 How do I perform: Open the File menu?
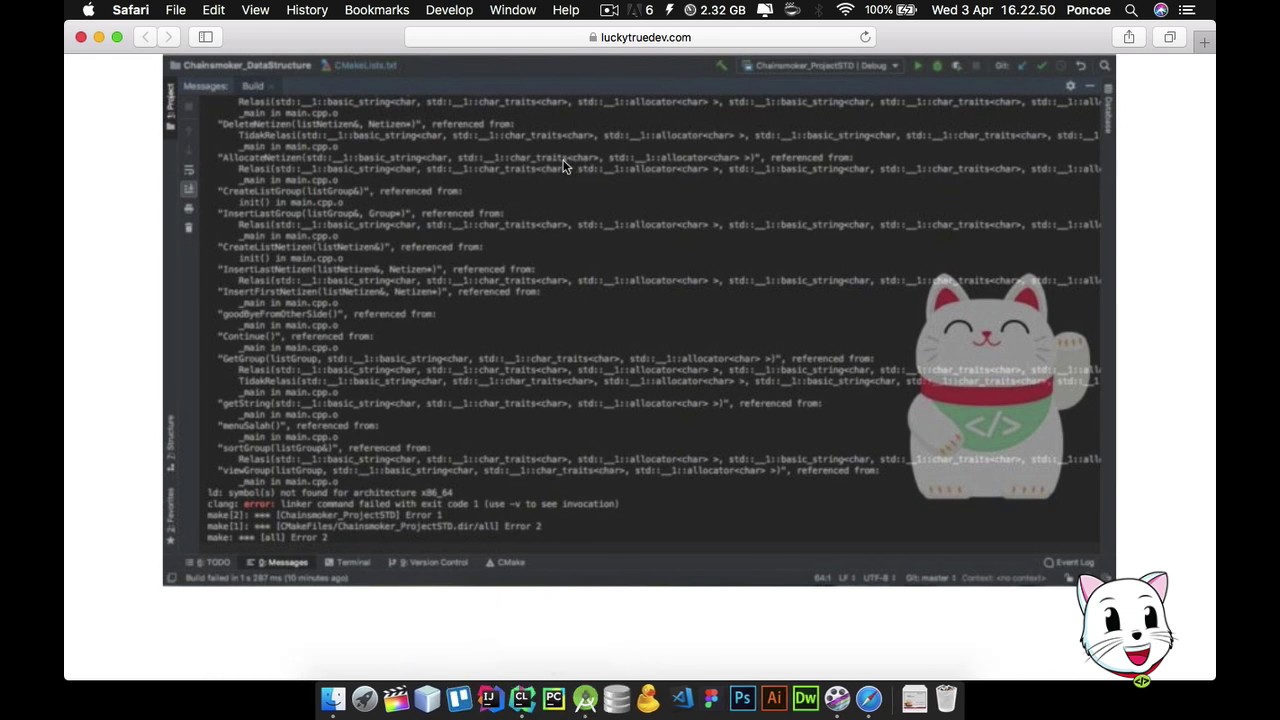coord(175,10)
